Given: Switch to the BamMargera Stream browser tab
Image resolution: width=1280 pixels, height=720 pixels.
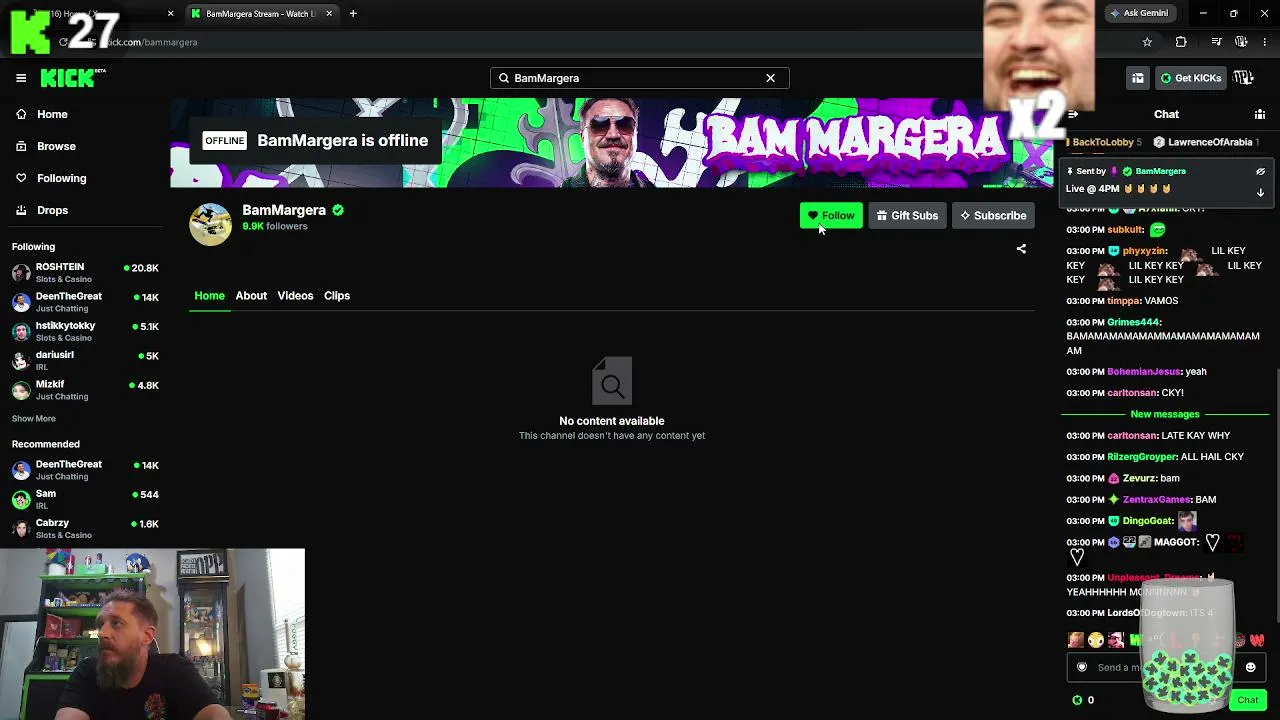Looking at the screenshot, I should coord(260,14).
